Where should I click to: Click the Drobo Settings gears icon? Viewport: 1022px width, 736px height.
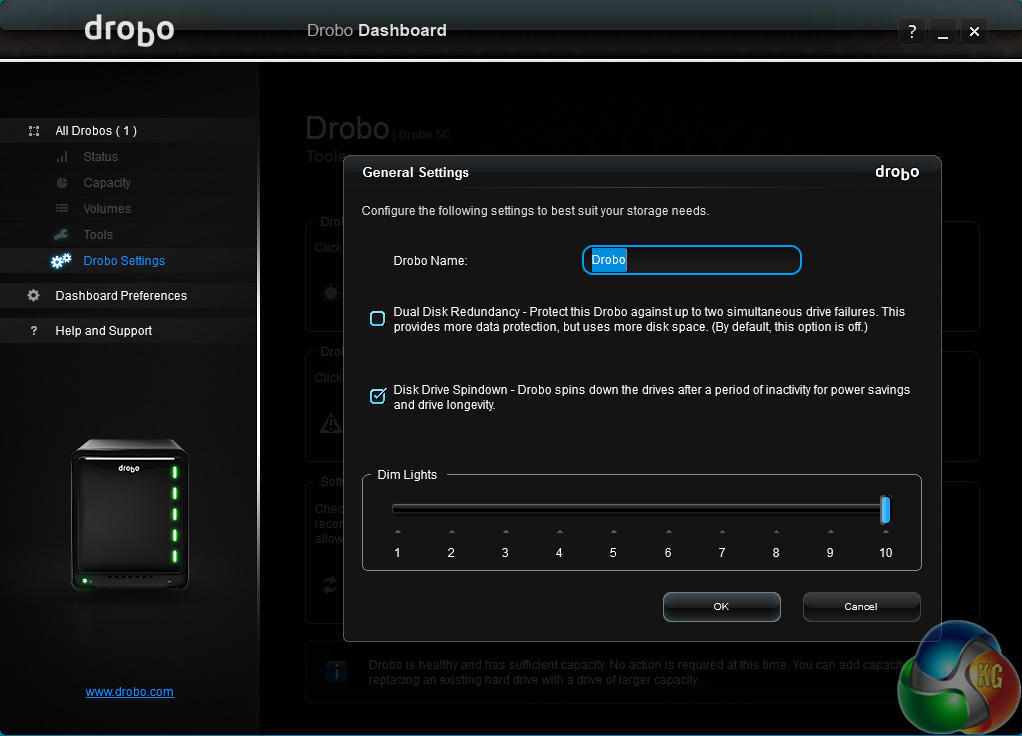coord(61,261)
